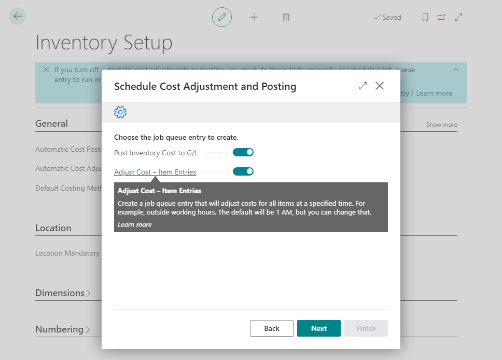Go back using the back arrow icon

pos(17,16)
